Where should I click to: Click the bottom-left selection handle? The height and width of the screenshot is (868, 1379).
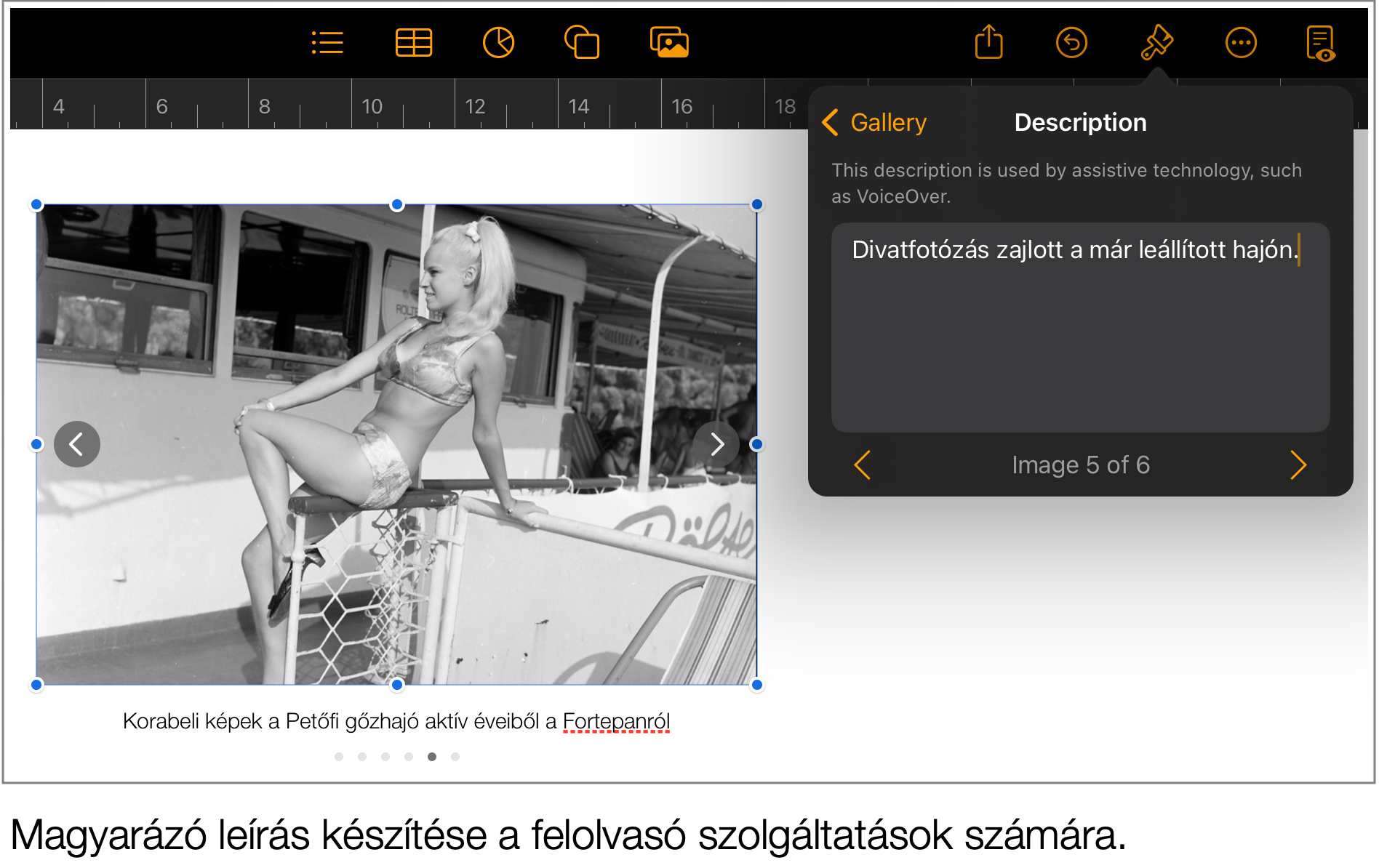coord(36,684)
